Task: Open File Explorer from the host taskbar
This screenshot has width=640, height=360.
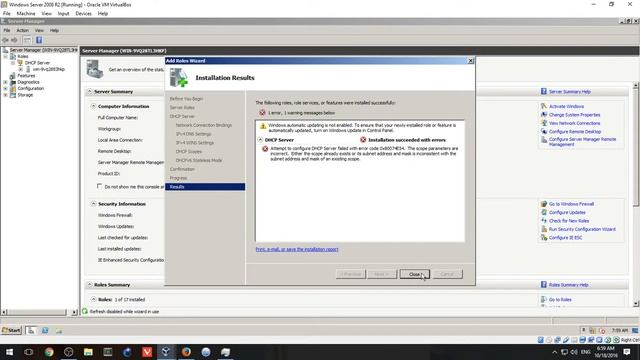Action: 88,352
